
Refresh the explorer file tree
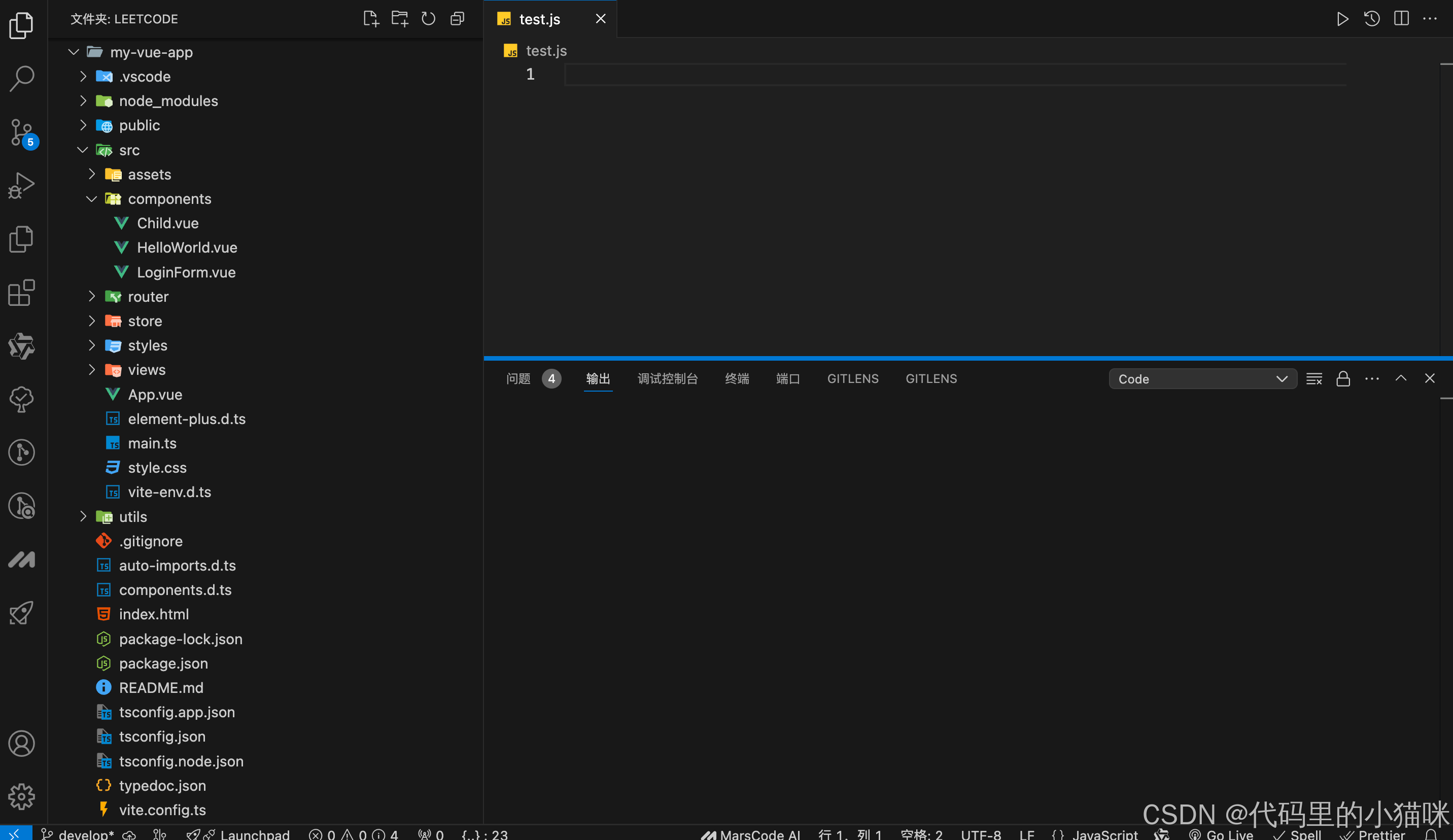pos(428,19)
